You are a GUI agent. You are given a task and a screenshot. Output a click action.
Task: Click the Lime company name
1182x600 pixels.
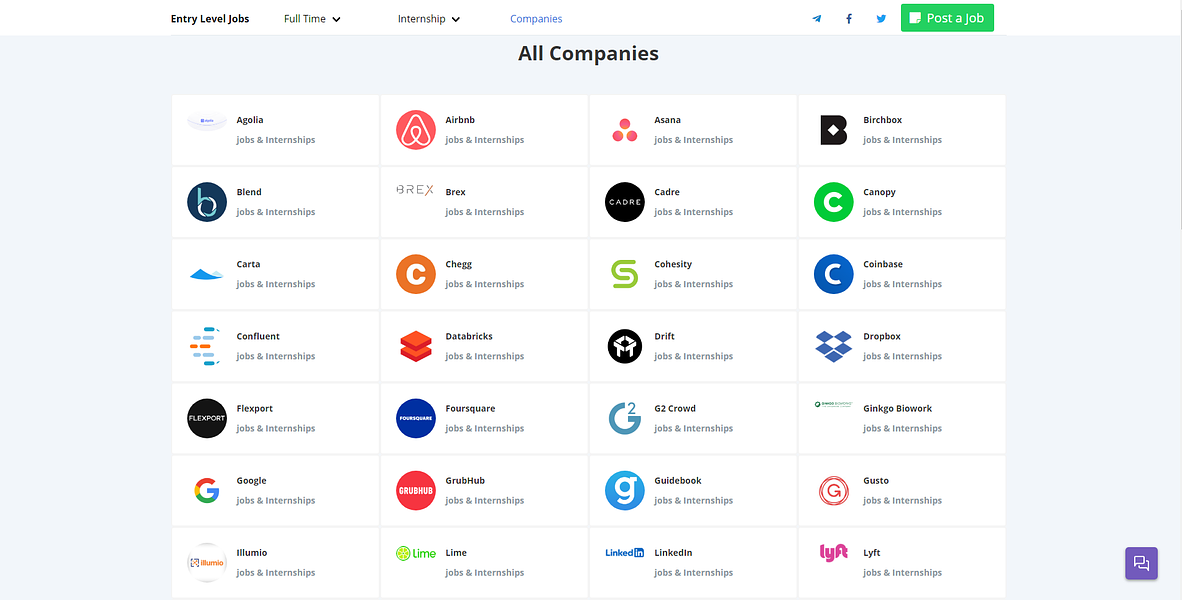pyautogui.click(x=456, y=553)
